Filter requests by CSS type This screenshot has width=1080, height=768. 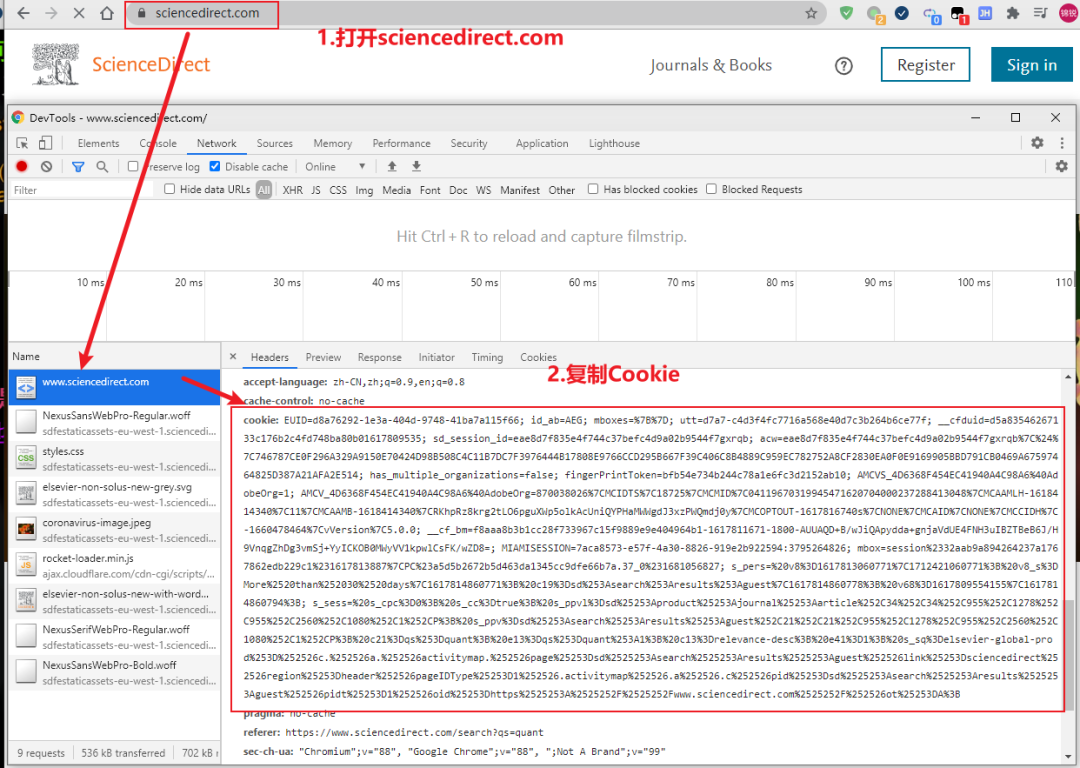(338, 190)
